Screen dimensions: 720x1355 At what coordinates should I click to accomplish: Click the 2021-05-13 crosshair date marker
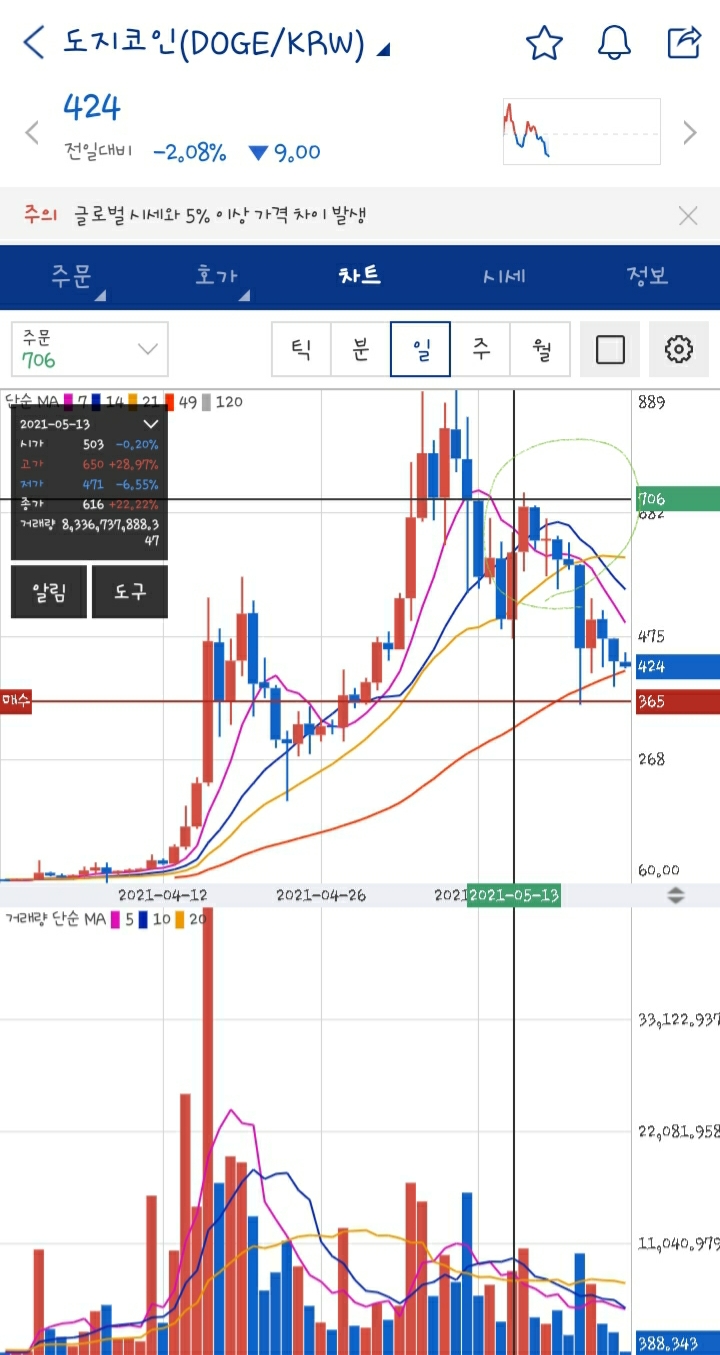(x=514, y=895)
